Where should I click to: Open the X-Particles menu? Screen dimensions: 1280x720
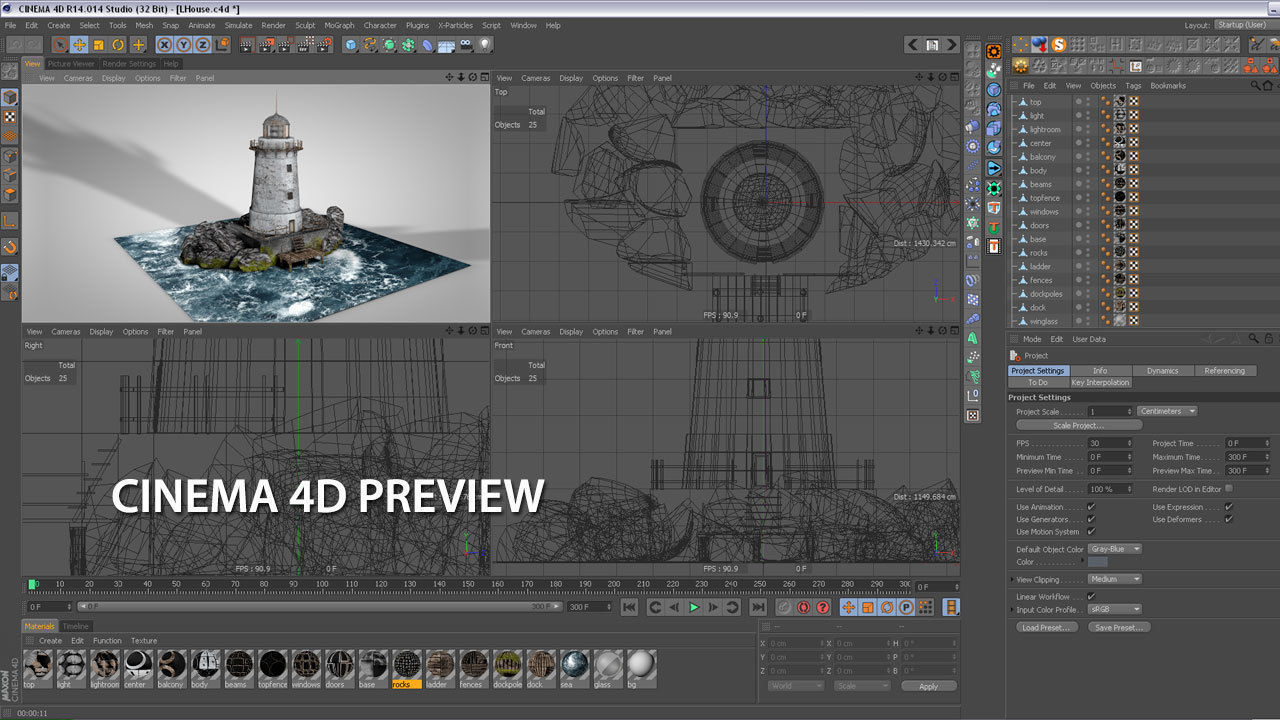[455, 25]
